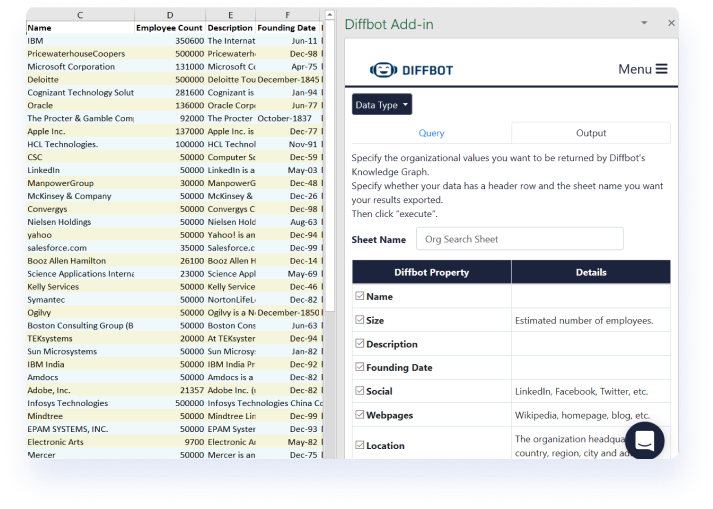Select the 'salesforce.com' cell
This screenshot has height=509, width=713.
[x=80, y=248]
